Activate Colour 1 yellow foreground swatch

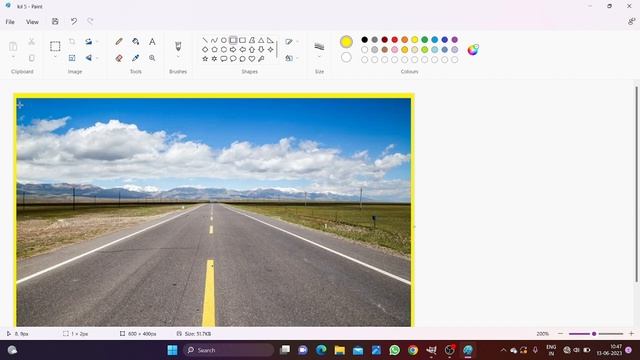[x=346, y=42]
